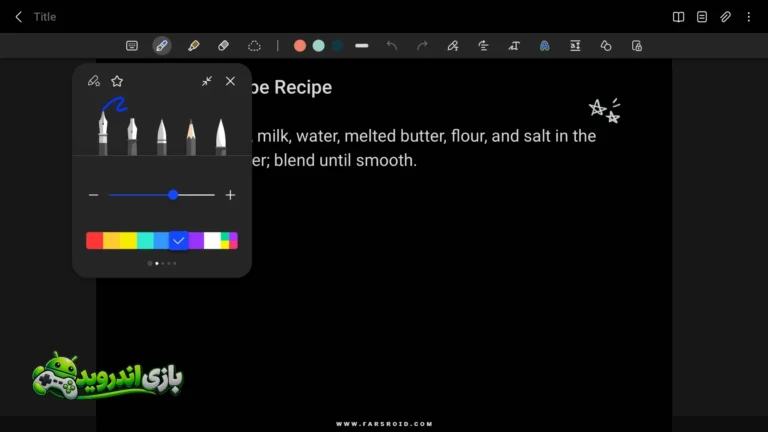Viewport: 768px width, 432px height.
Task: Choose the orange palette color
Action: (111, 240)
